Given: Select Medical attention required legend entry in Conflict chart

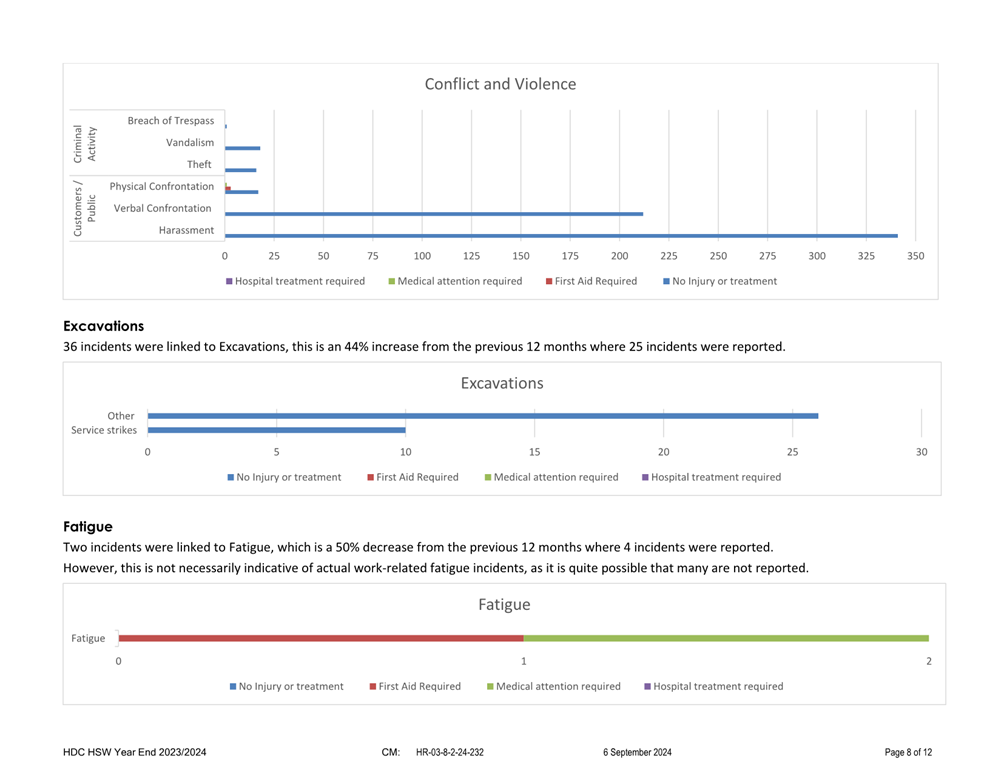Looking at the screenshot, I should (x=459, y=282).
